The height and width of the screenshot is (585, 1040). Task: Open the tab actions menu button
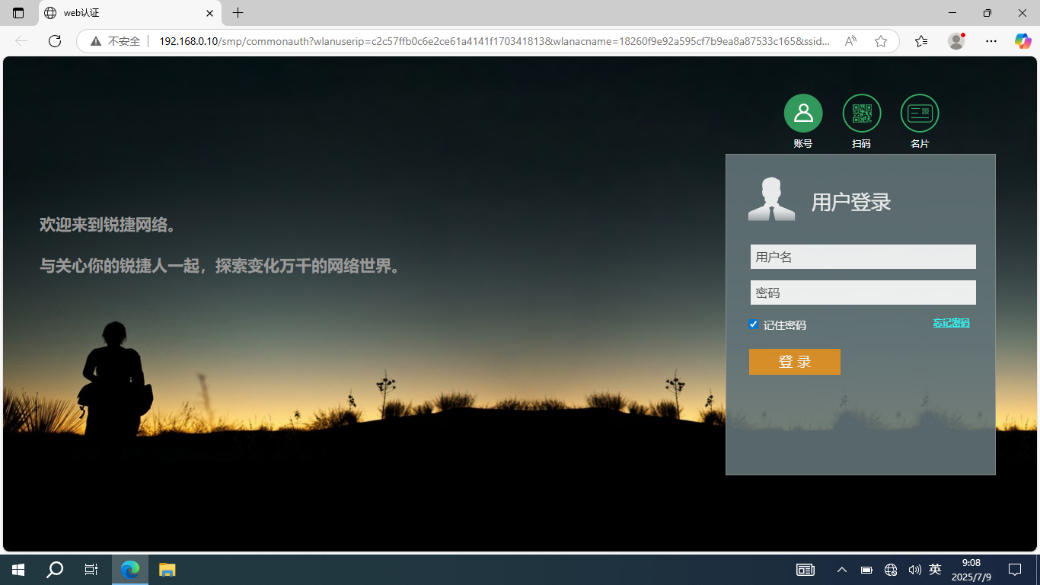pos(18,13)
